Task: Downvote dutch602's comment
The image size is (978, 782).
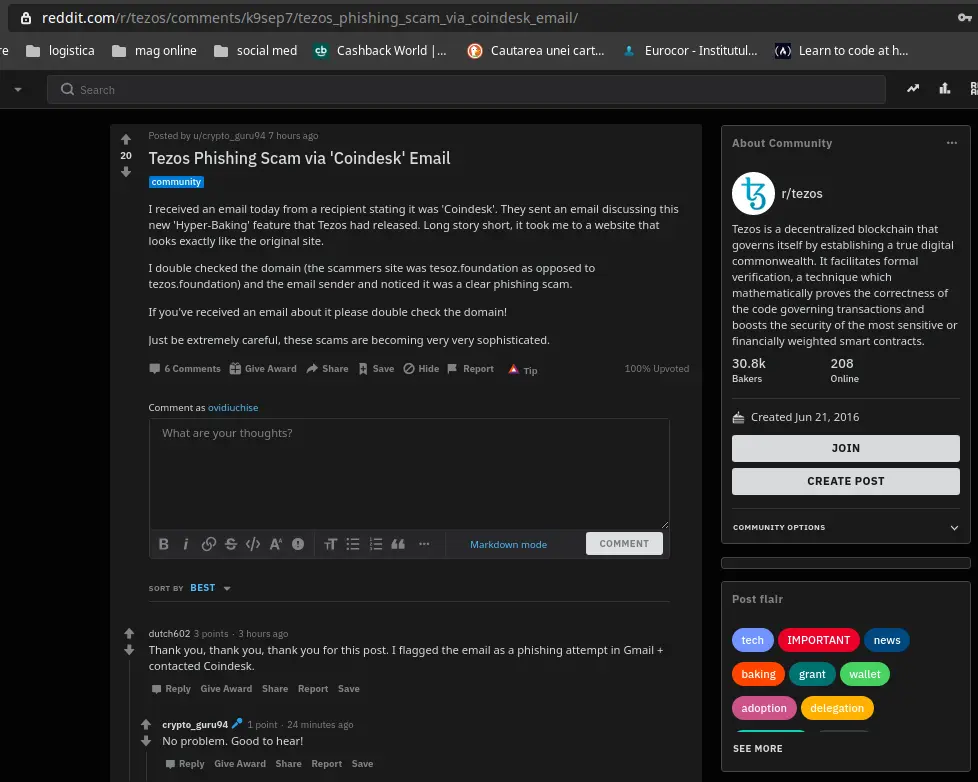Action: coord(129,650)
